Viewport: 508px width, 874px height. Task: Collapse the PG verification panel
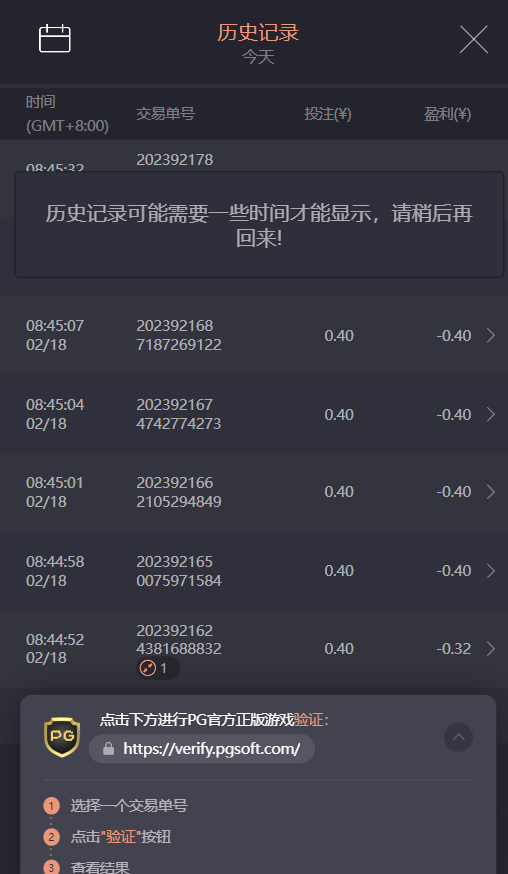tap(458, 737)
